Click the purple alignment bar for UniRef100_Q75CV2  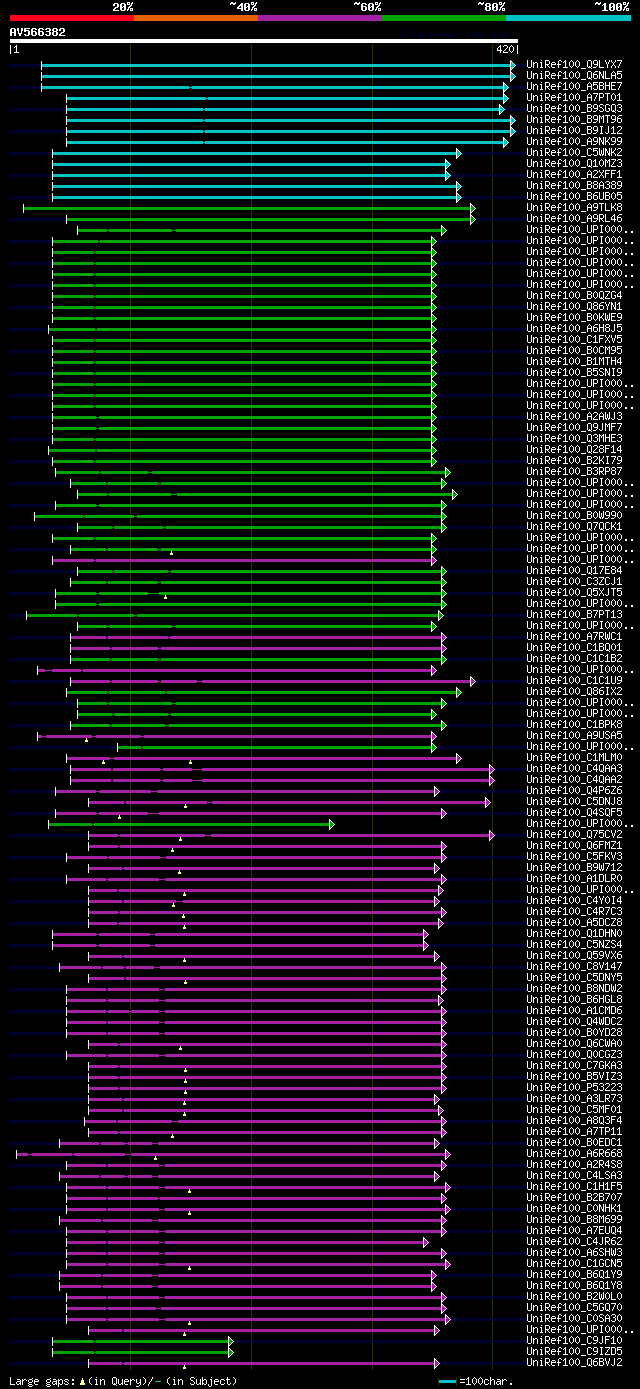click(291, 834)
